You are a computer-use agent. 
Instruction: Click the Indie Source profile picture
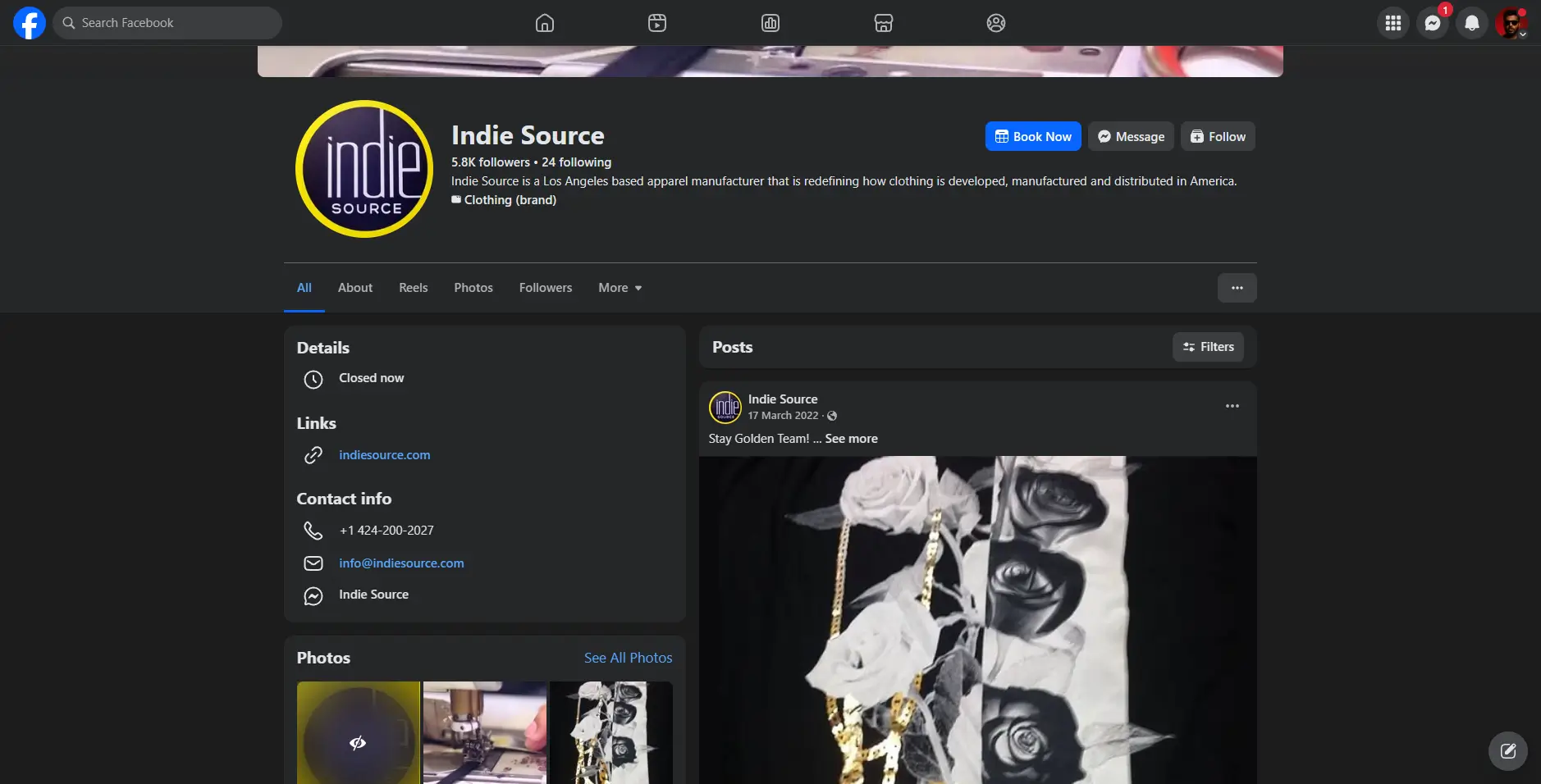pos(364,169)
